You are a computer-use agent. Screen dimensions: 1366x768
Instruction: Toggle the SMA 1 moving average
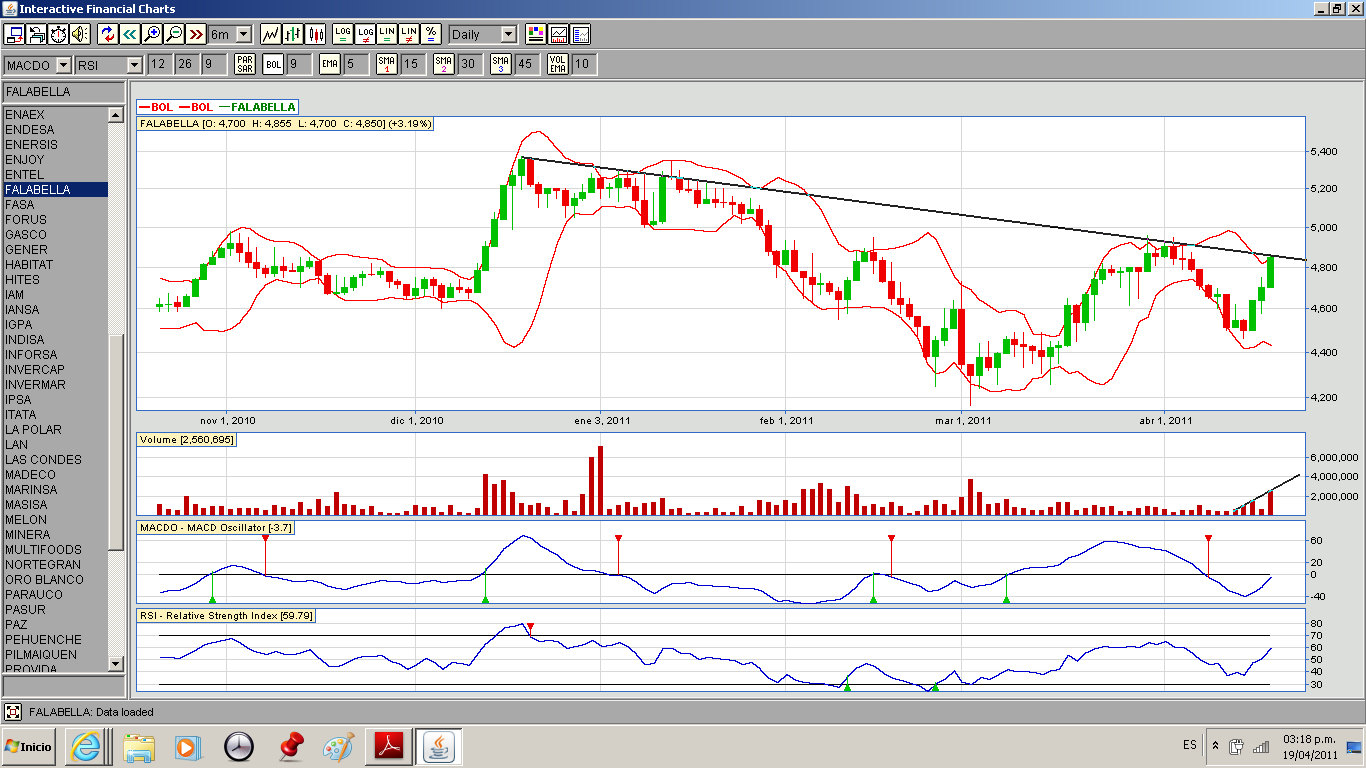387,65
